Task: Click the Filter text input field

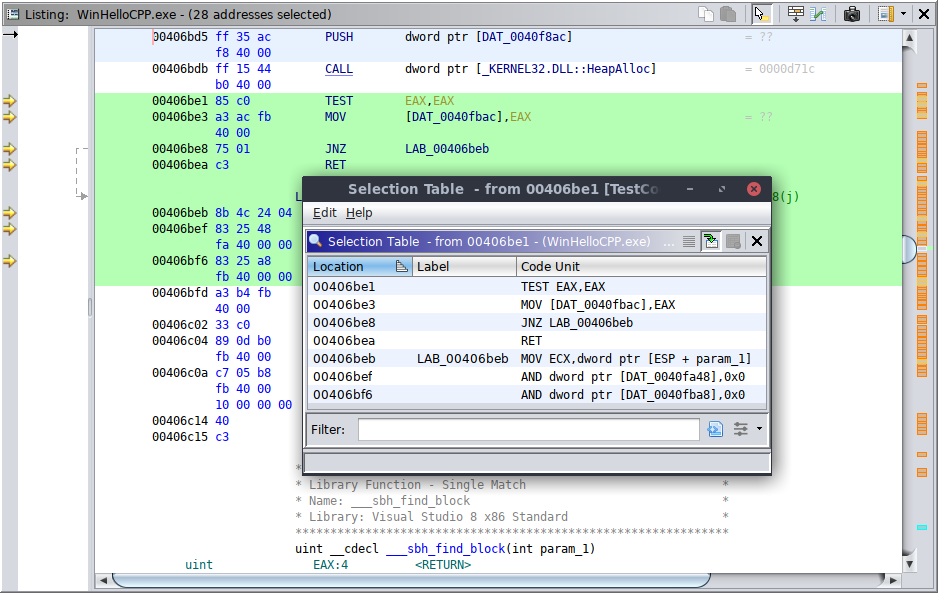Action: pos(528,429)
